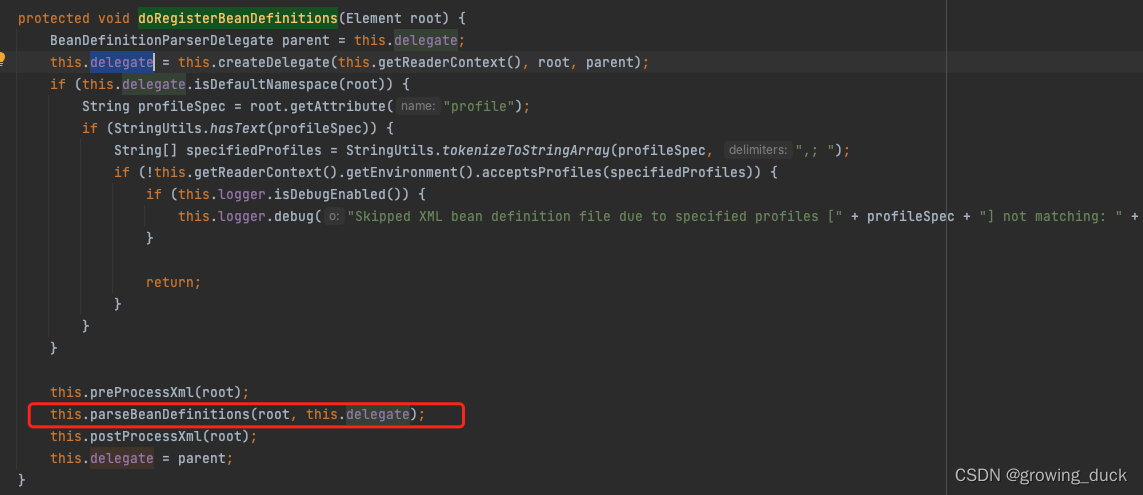Click the yellow intention lightbulb icon
1143x495 pixels.
click(x=2, y=59)
